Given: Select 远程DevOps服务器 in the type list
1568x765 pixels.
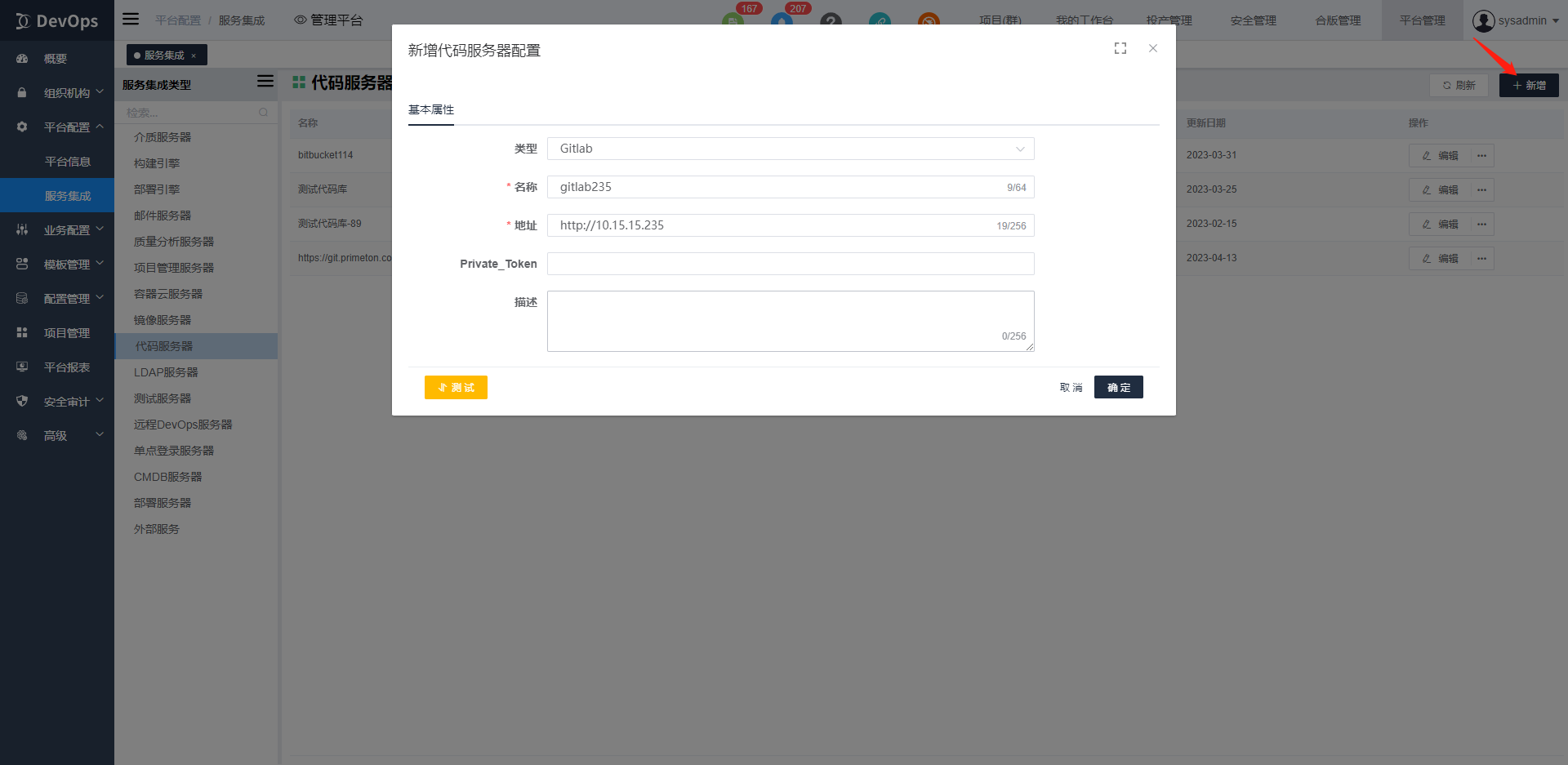Looking at the screenshot, I should point(196,425).
